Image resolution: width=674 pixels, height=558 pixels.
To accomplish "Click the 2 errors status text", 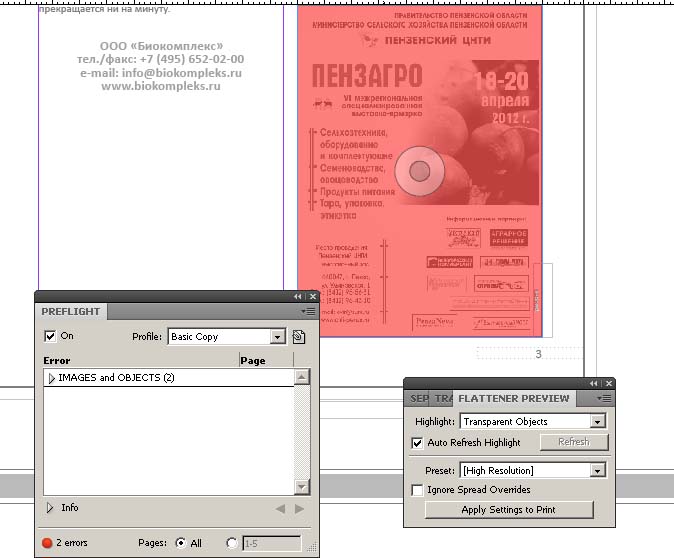I will tap(71, 543).
